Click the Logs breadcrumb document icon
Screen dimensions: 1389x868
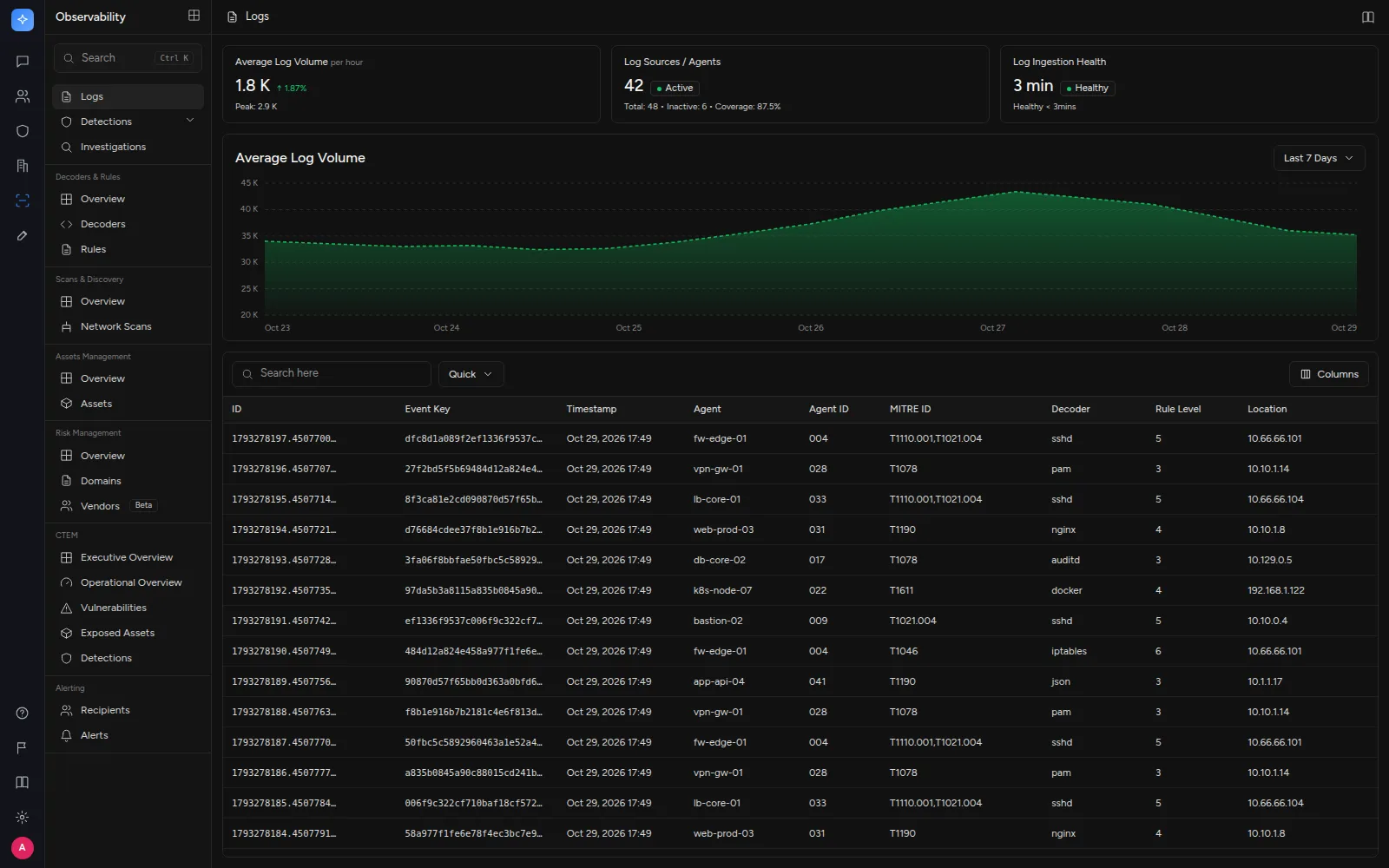click(232, 16)
